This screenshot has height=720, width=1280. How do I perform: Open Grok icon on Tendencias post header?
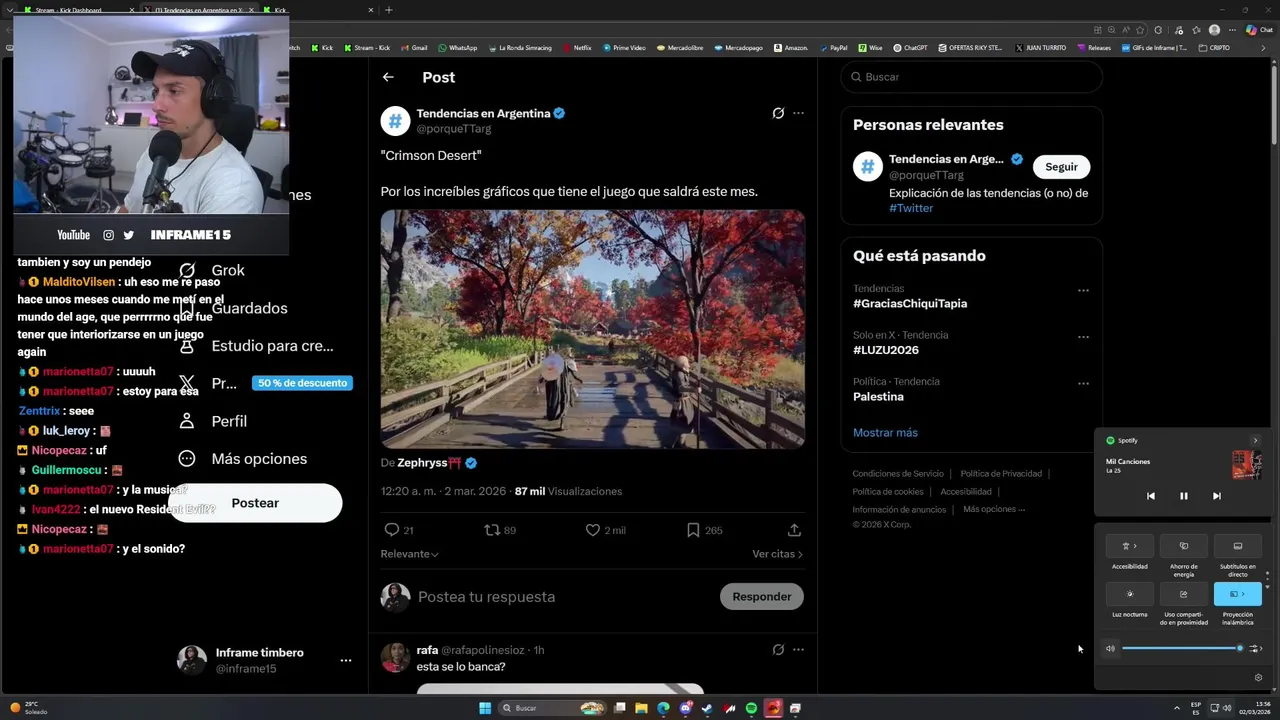(778, 113)
